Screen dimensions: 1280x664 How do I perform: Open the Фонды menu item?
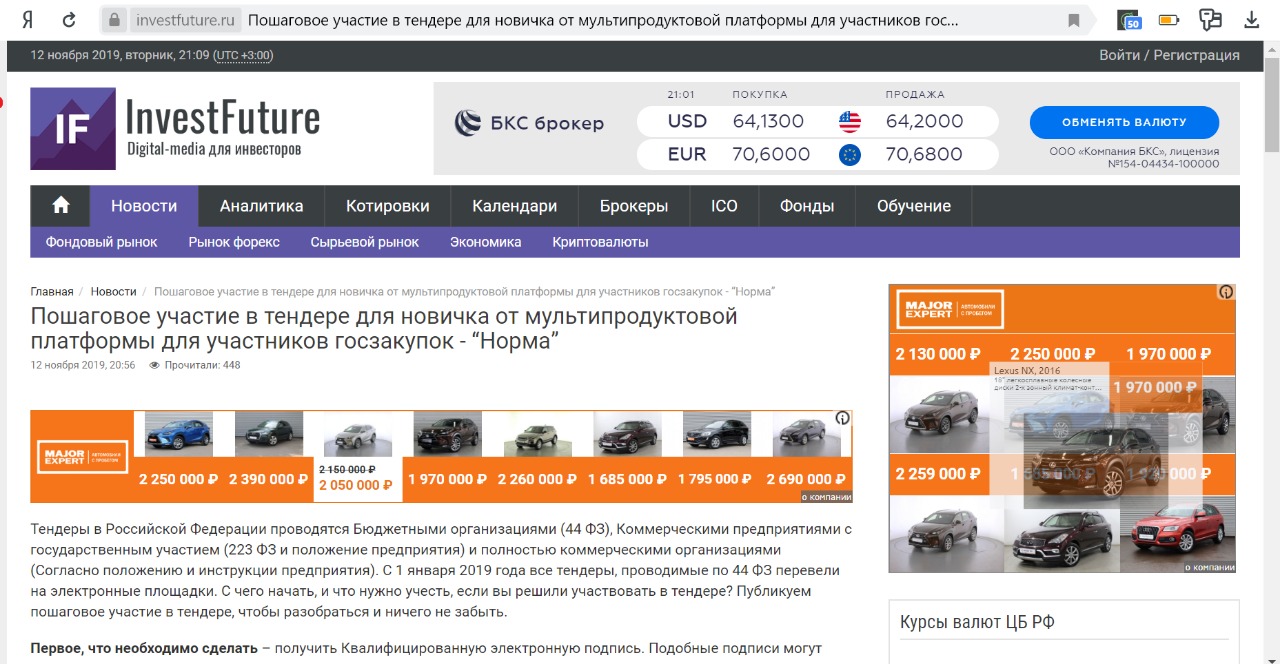807,206
